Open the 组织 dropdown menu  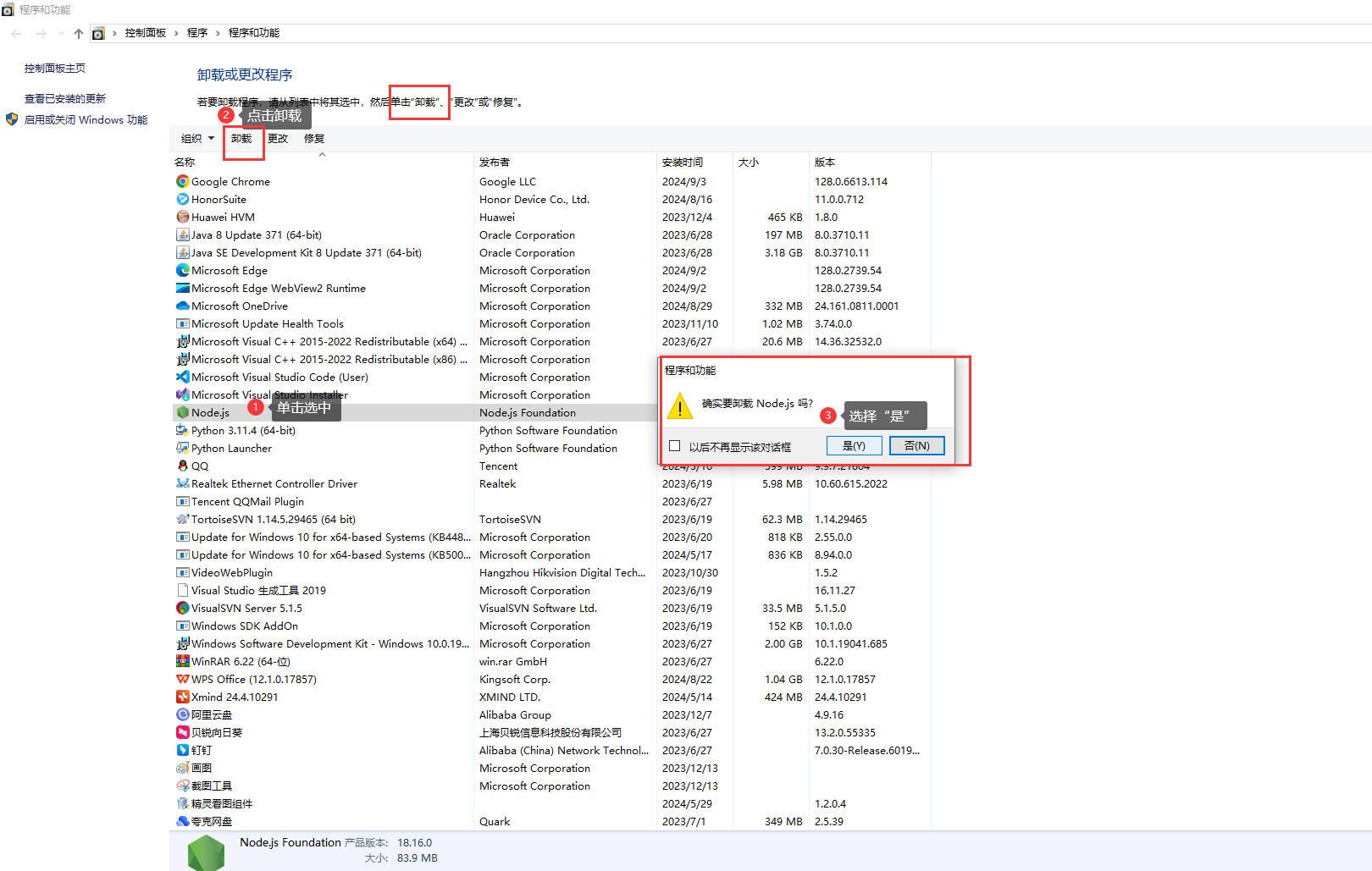pyautogui.click(x=197, y=138)
